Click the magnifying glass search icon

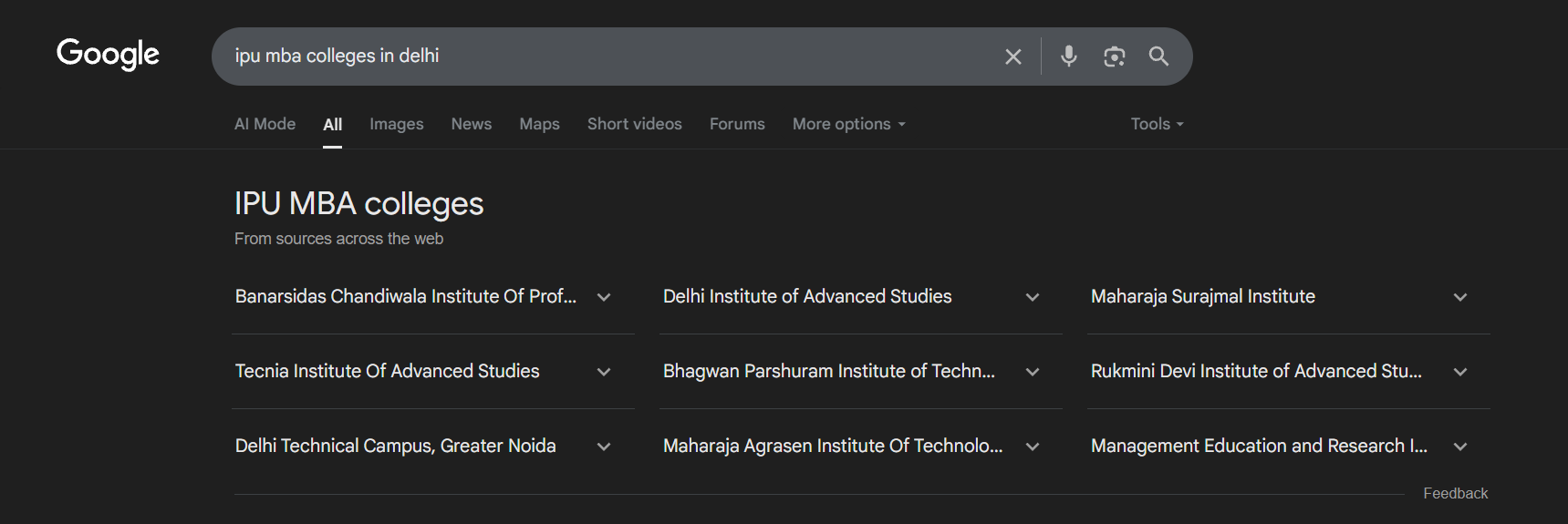[x=1158, y=57]
